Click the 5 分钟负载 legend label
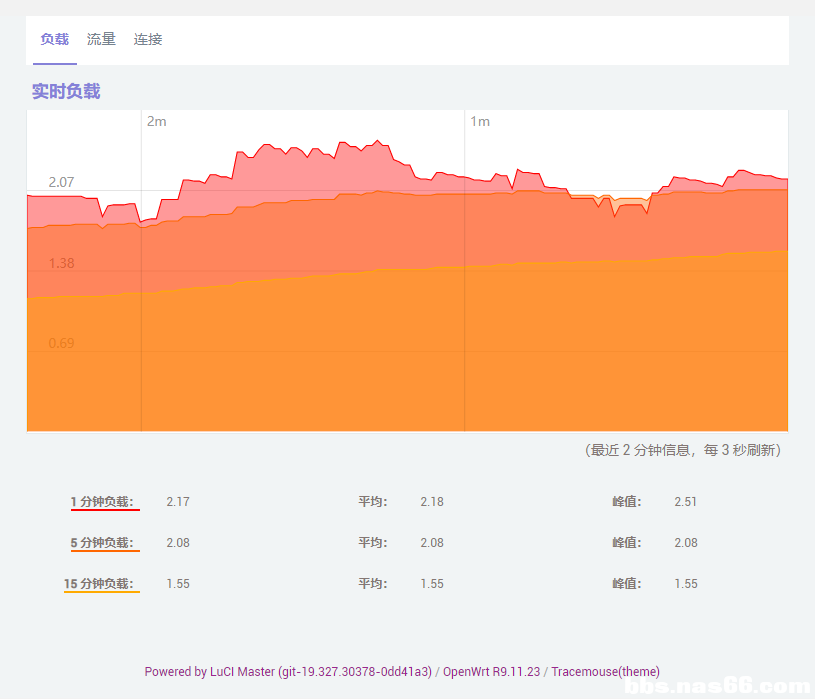This screenshot has width=815, height=699. point(102,543)
